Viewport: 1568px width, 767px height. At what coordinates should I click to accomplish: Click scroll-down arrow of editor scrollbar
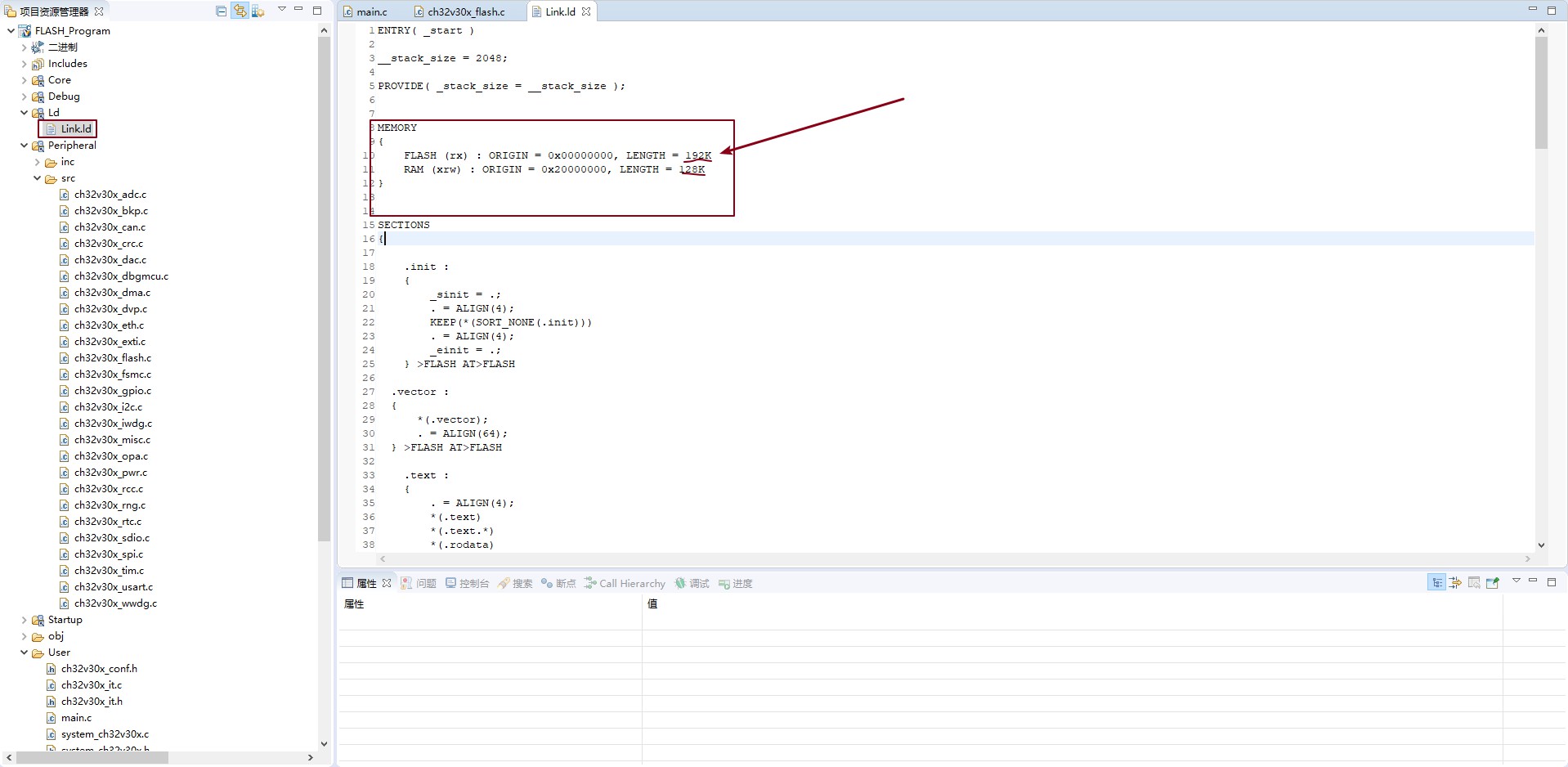pos(1541,545)
